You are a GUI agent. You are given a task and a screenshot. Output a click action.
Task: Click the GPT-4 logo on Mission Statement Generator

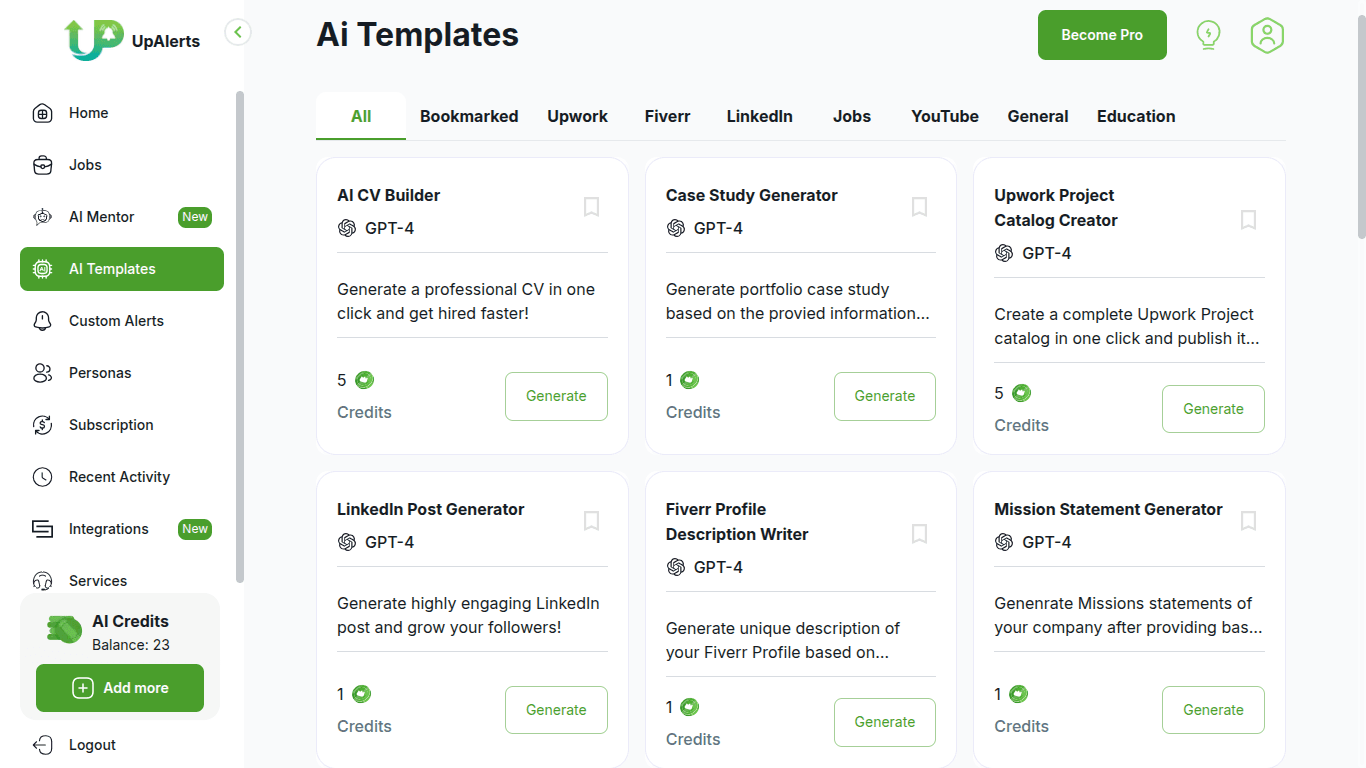[1004, 542]
